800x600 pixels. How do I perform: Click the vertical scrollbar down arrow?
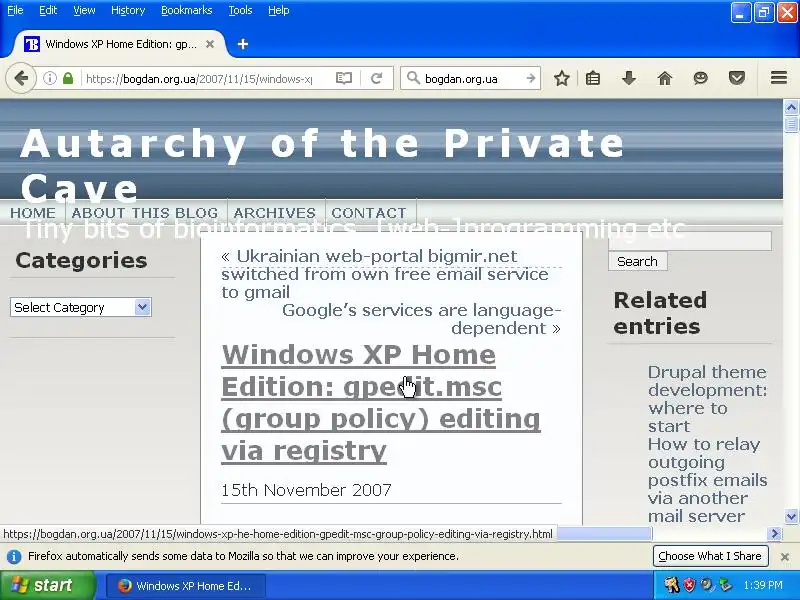pos(791,516)
